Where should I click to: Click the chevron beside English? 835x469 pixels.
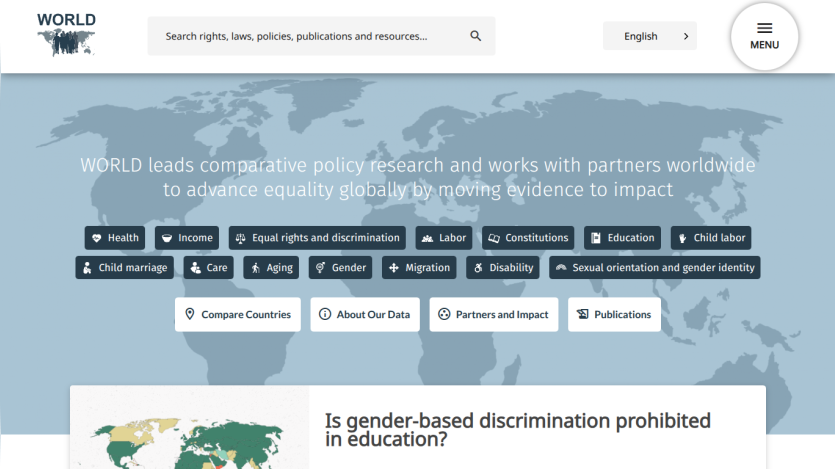(686, 36)
